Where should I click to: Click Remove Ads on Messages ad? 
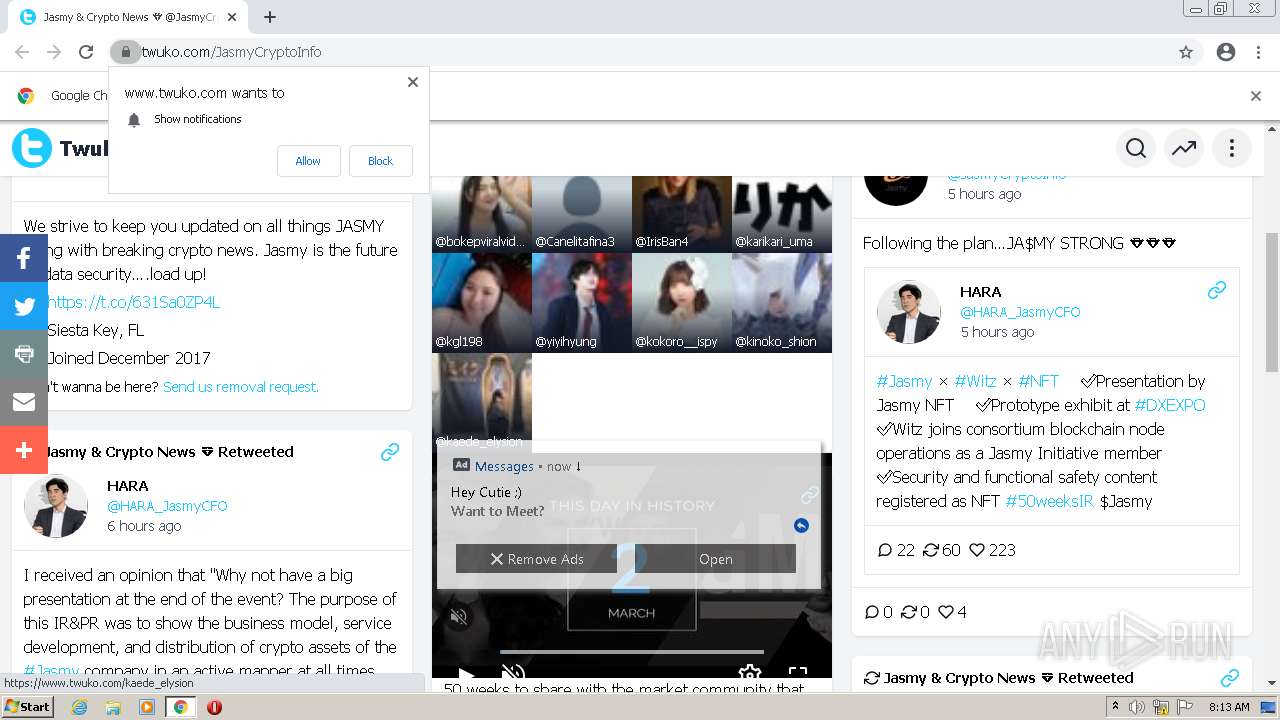coord(536,559)
